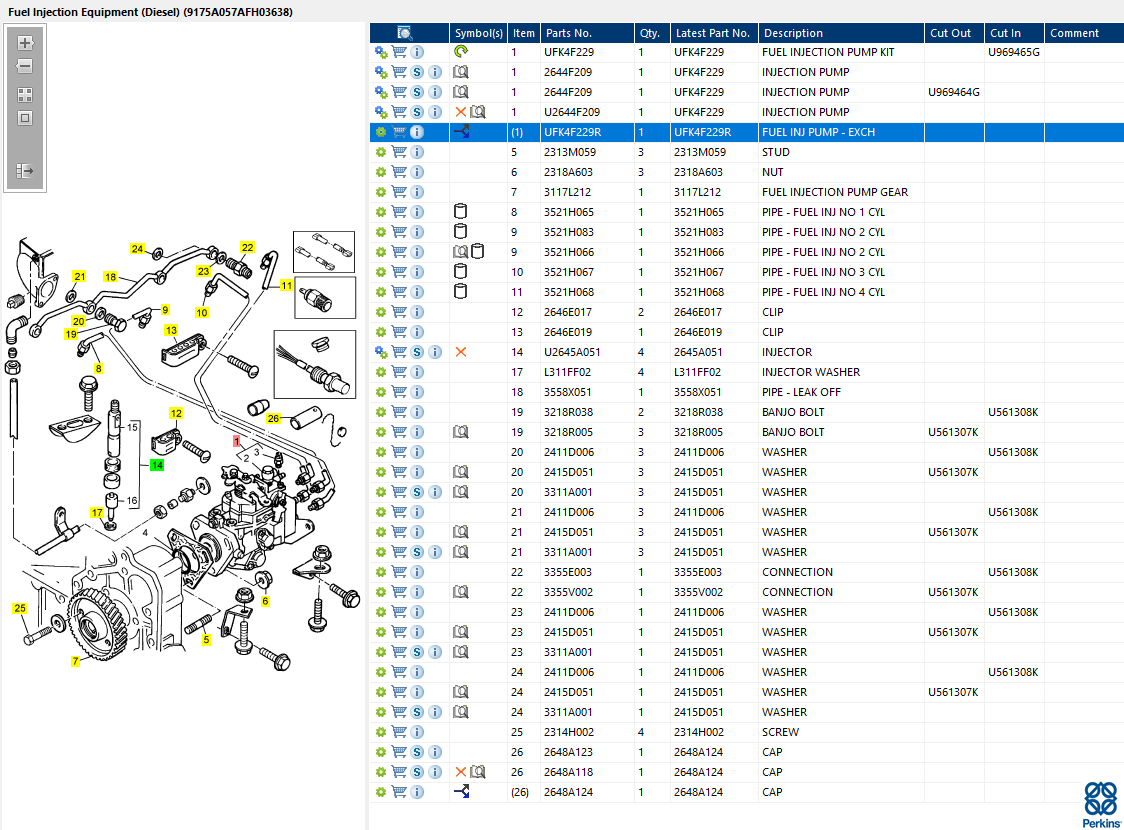
Task: Click part number 3117L212 in Parts No. column
Action: (x=568, y=193)
